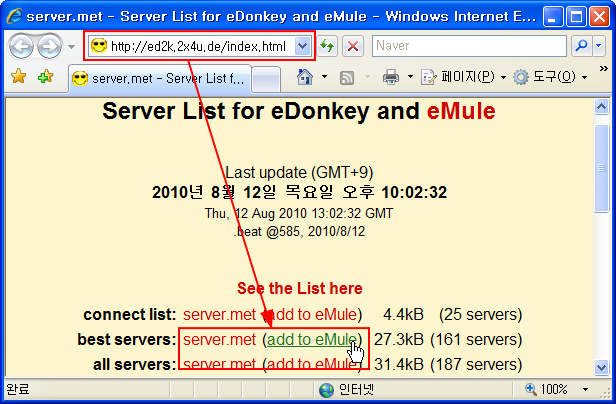This screenshot has width=616, height=404.
Task: Click the See the List here text
Action: 300,288
